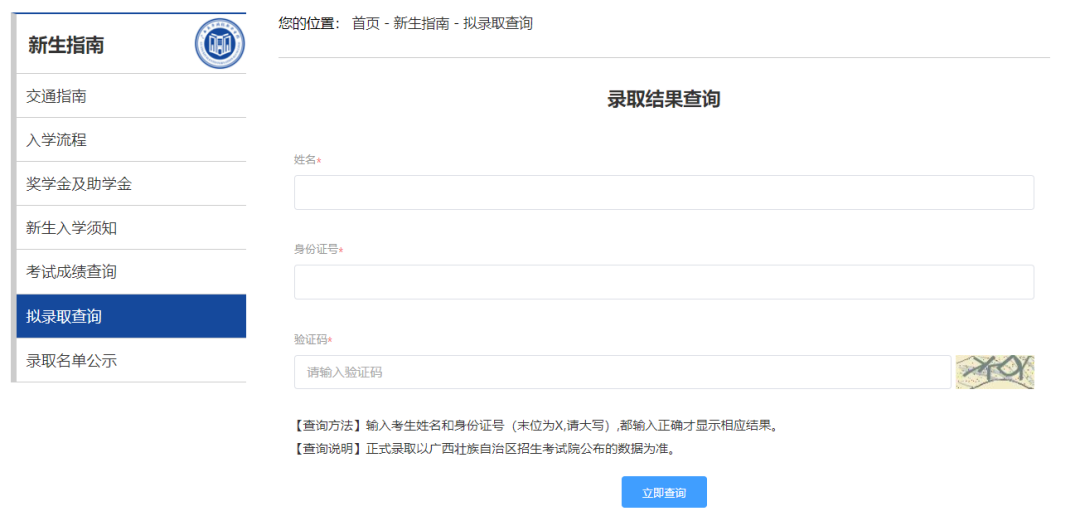Click the 【查询方法】 instruction line
Image resolution: width=1080 pixels, height=521 pixels.
[536, 425]
